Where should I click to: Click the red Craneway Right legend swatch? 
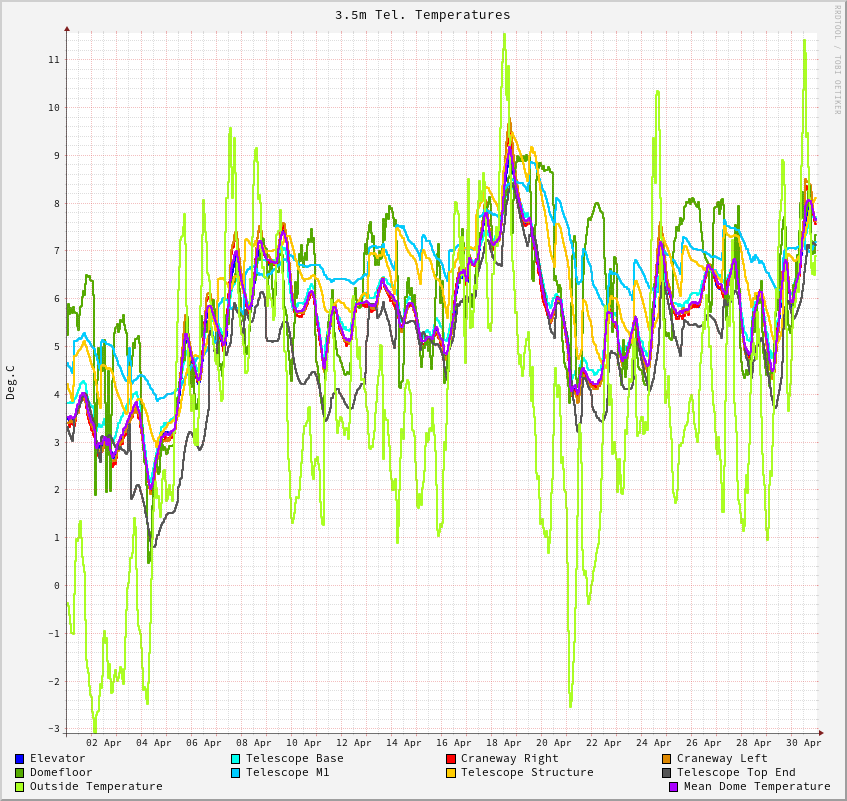pos(451,759)
